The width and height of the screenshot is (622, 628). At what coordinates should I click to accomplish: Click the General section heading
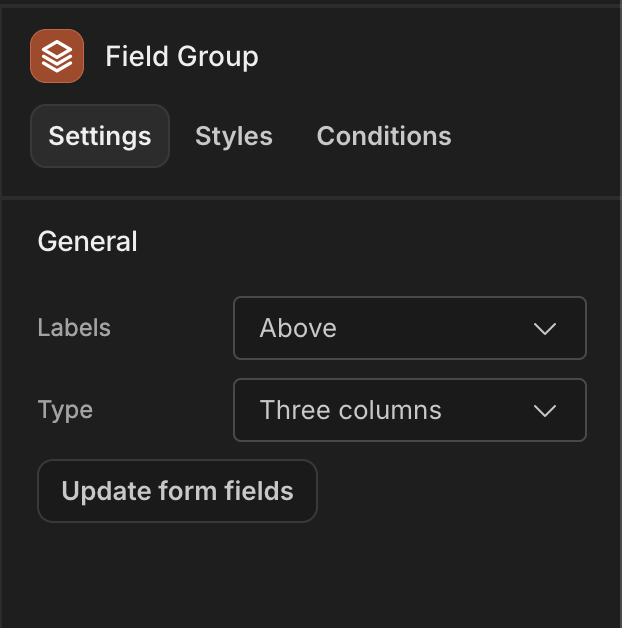click(87, 242)
